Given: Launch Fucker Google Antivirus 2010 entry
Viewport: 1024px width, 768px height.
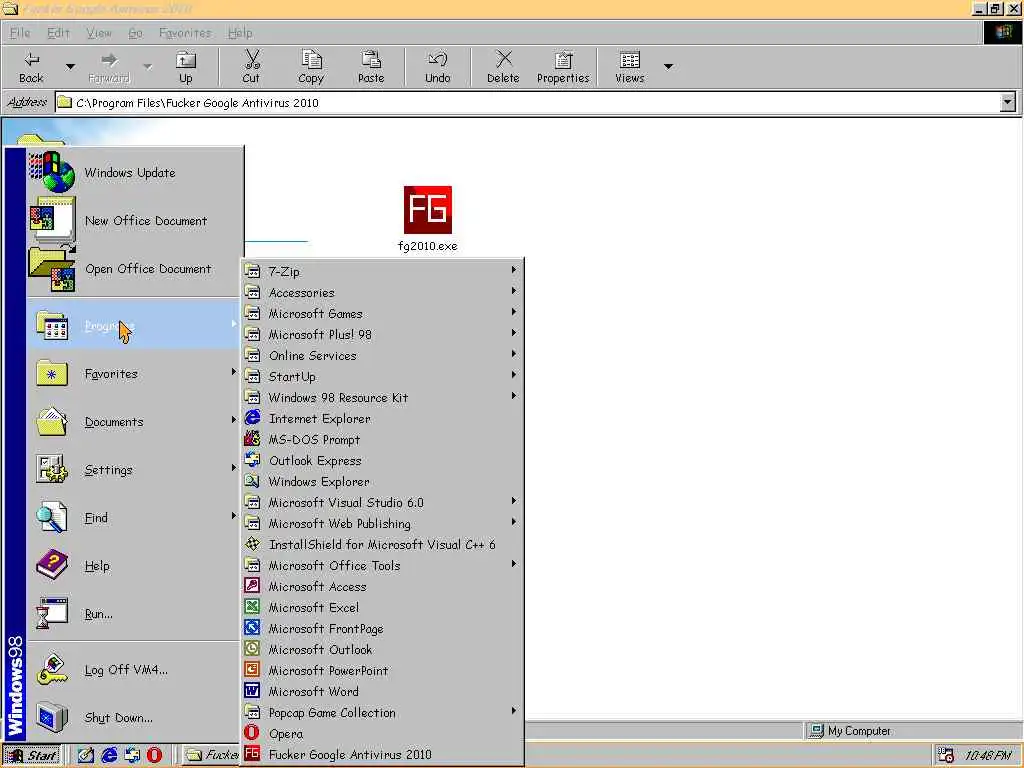Looking at the screenshot, I should point(382,754).
